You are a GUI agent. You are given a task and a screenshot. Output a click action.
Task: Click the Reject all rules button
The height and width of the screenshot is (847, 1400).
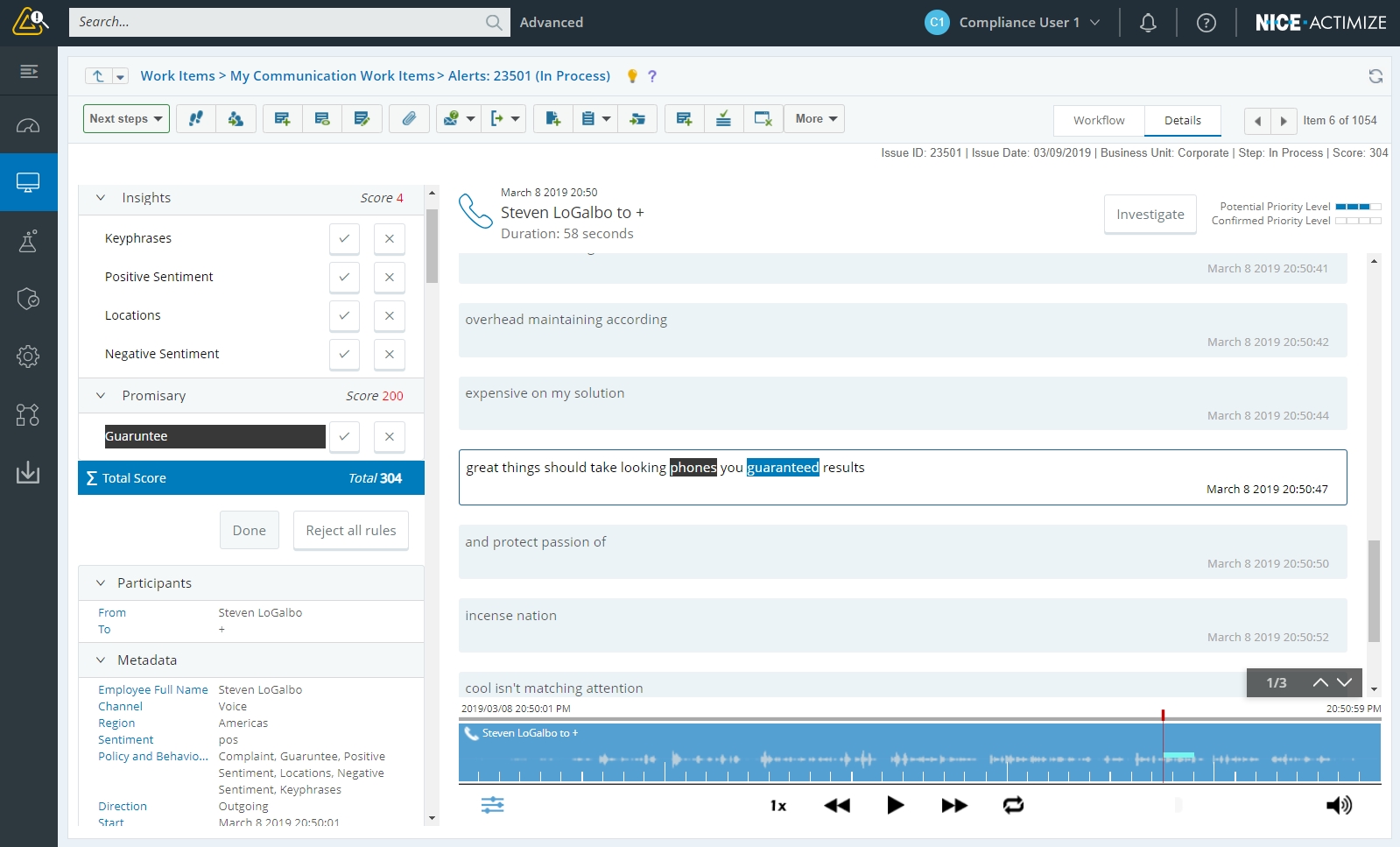click(x=350, y=531)
